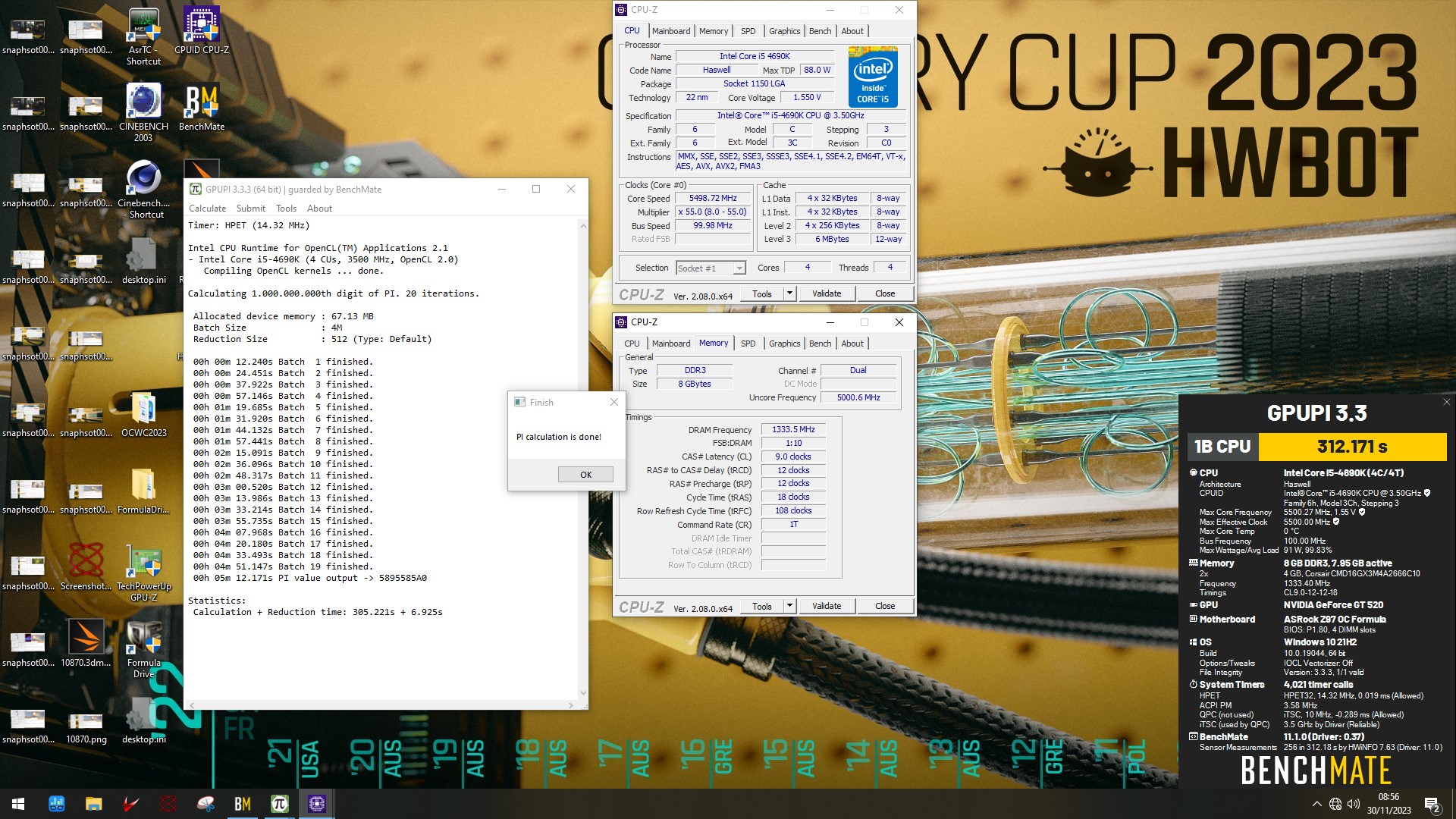Screen dimensions: 1456x819
Task: Expand Tools dropdown arrow in lower CPU-Z
Action: tap(789, 606)
